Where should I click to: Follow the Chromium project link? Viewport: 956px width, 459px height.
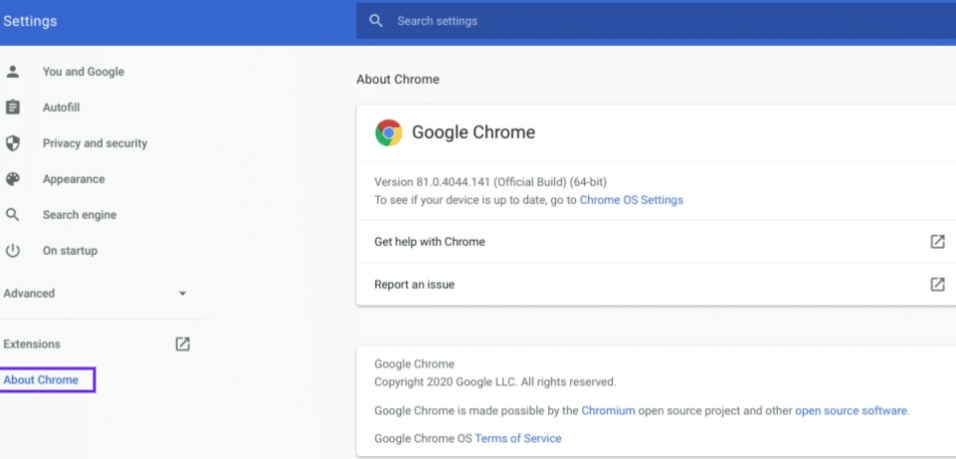point(608,411)
